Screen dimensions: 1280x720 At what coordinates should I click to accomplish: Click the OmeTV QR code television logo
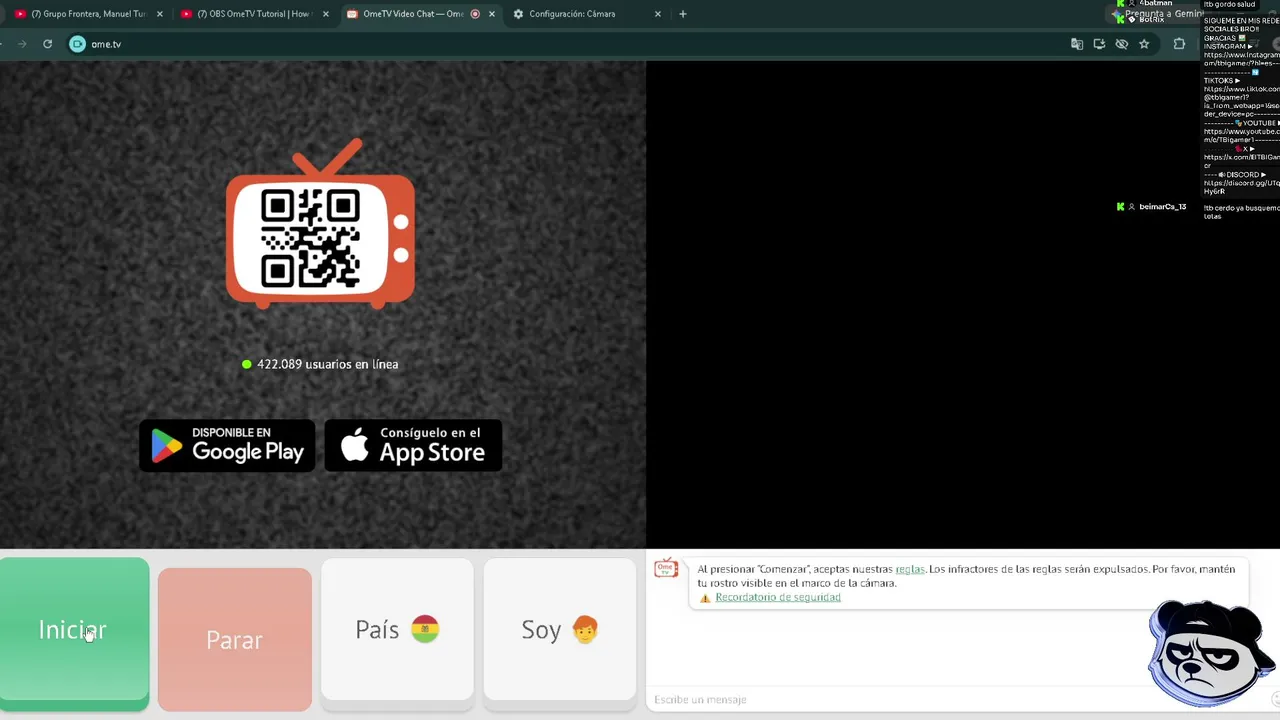[x=320, y=225]
